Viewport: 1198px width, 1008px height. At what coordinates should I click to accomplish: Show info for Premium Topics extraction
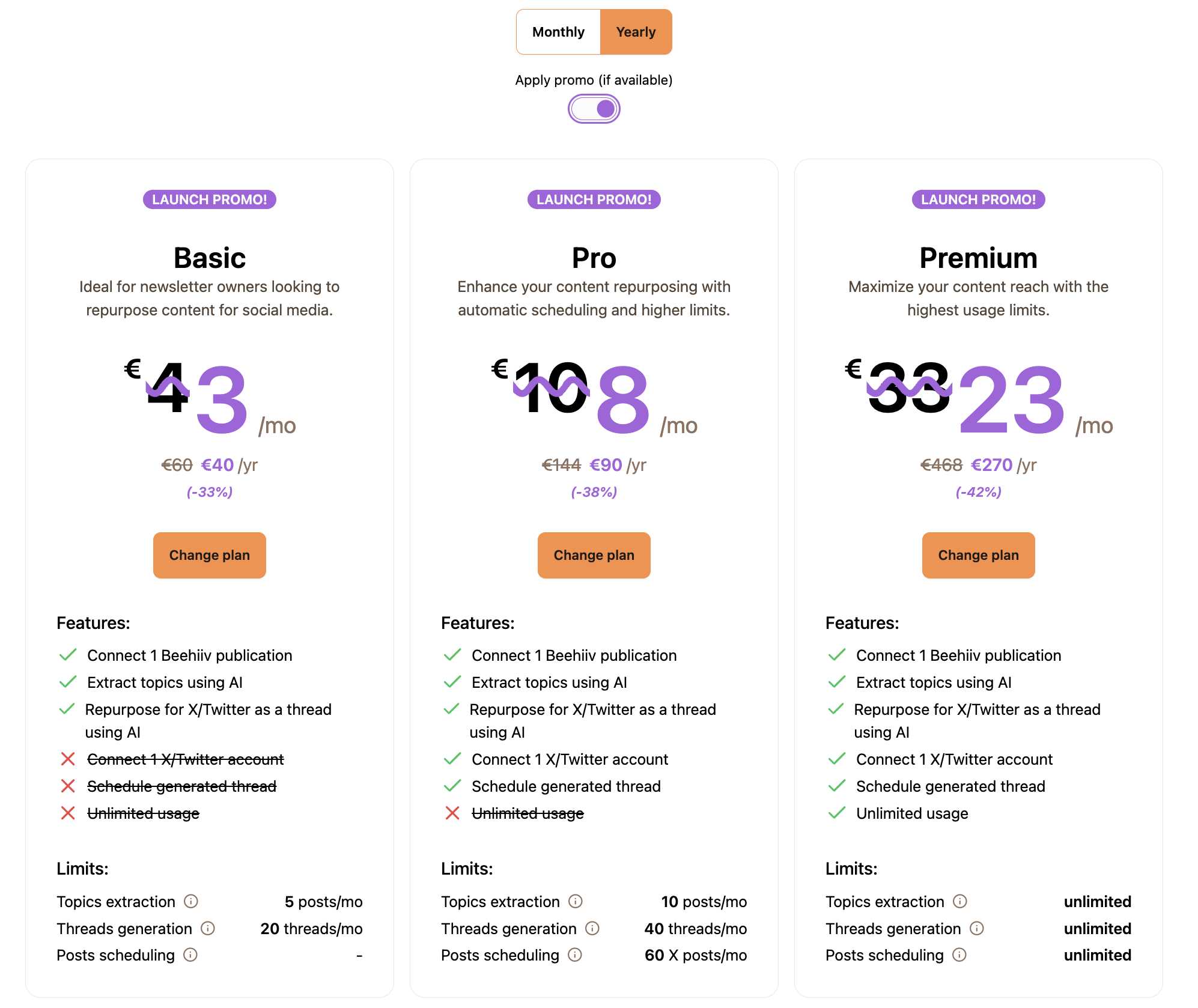coord(960,901)
